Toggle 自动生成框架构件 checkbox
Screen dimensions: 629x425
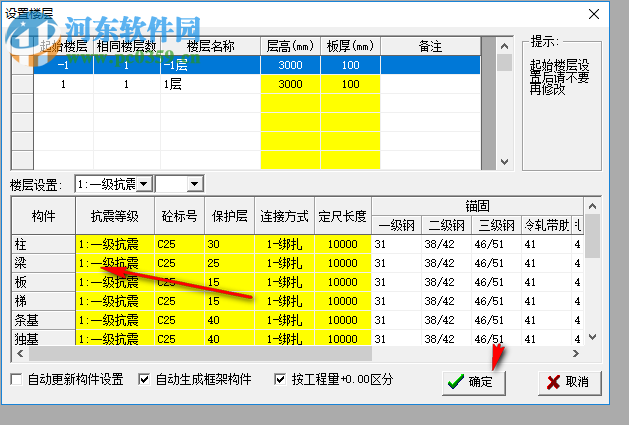144,379
